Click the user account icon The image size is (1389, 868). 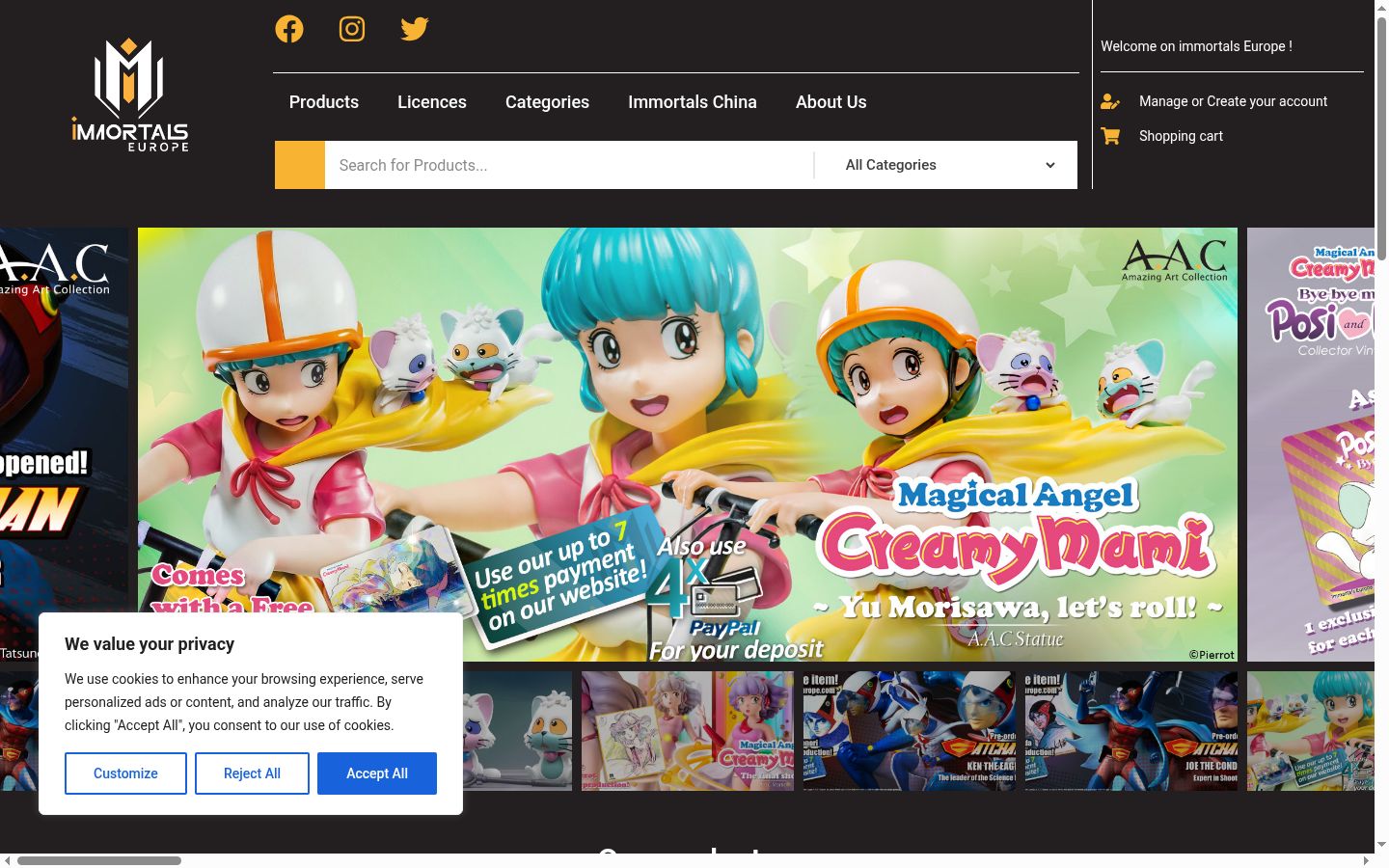coord(1110,101)
